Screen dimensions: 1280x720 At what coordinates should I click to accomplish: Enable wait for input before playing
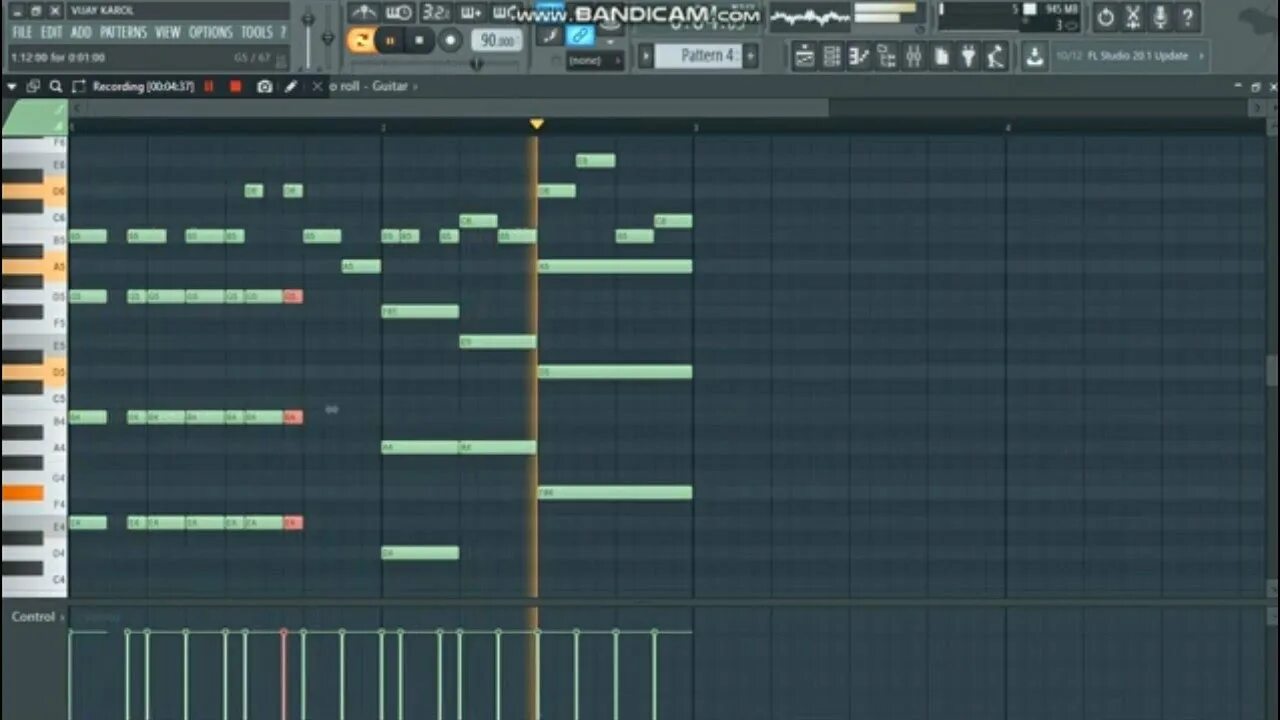399,13
